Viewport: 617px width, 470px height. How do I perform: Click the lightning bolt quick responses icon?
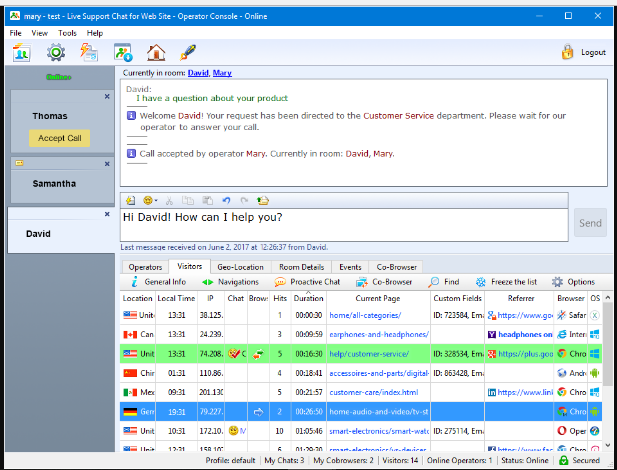[89, 53]
